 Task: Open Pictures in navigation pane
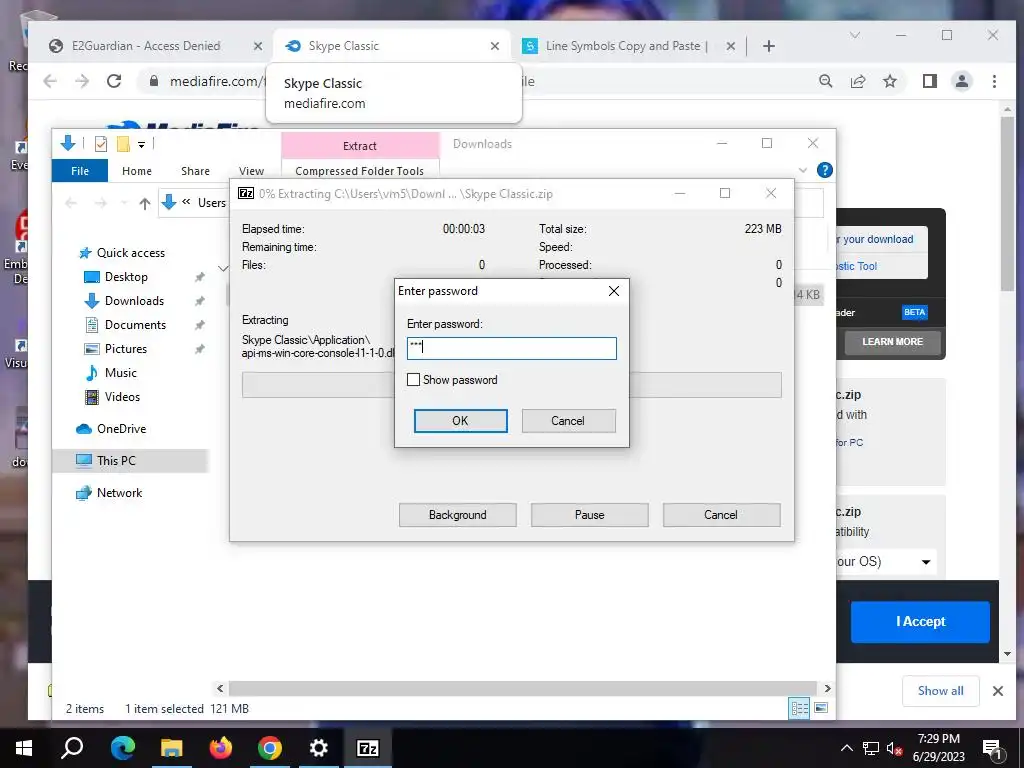pos(125,349)
